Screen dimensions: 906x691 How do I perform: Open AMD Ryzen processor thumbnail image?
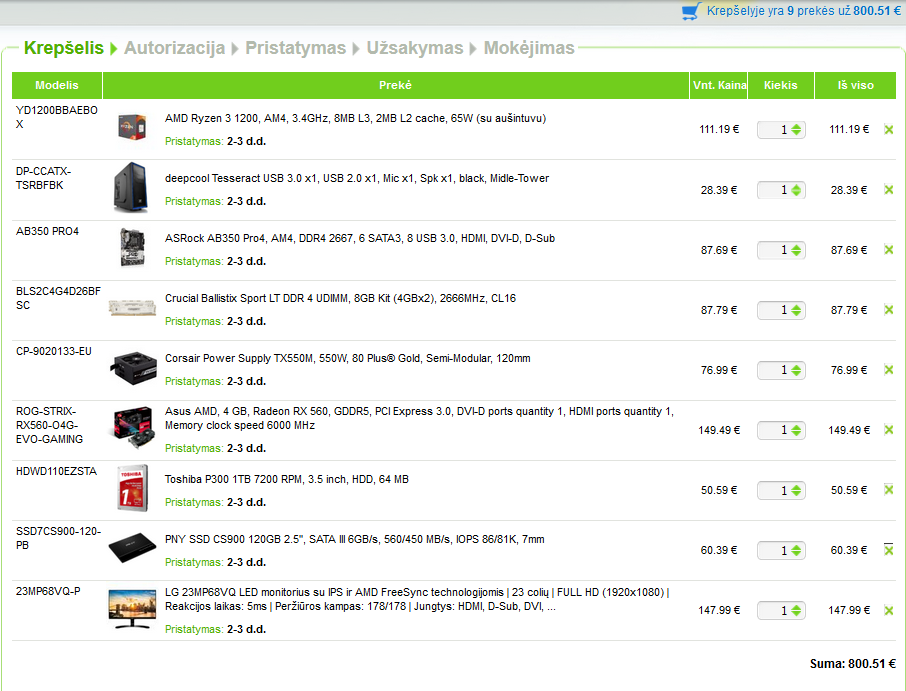pos(132,128)
